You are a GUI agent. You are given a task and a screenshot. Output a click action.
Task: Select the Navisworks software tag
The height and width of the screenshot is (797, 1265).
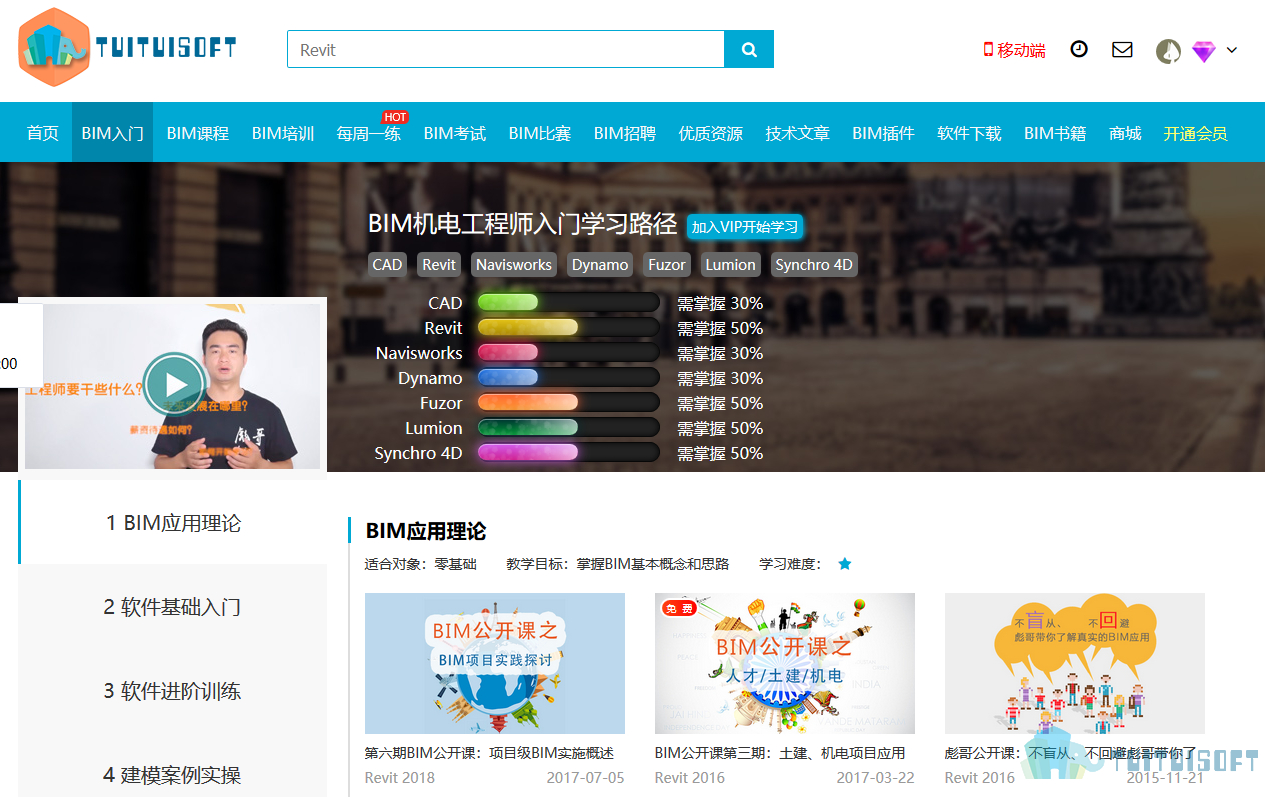pyautogui.click(x=514, y=265)
